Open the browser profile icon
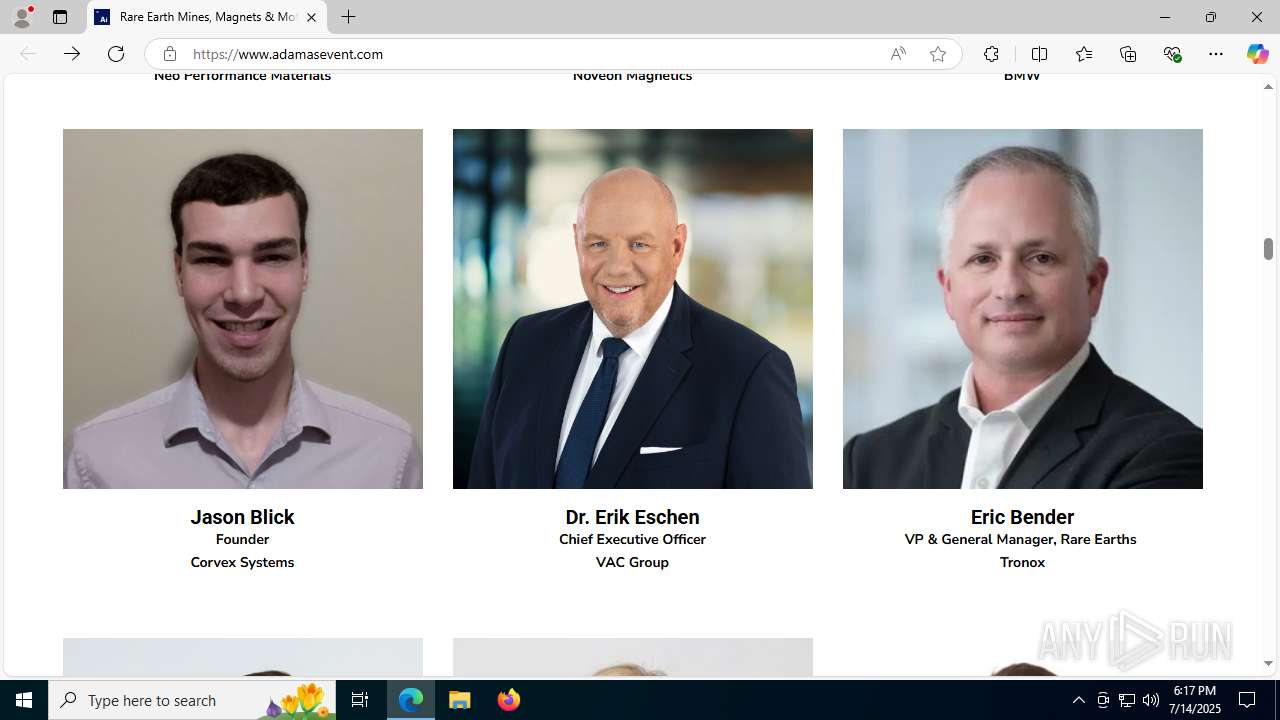 click(22, 17)
